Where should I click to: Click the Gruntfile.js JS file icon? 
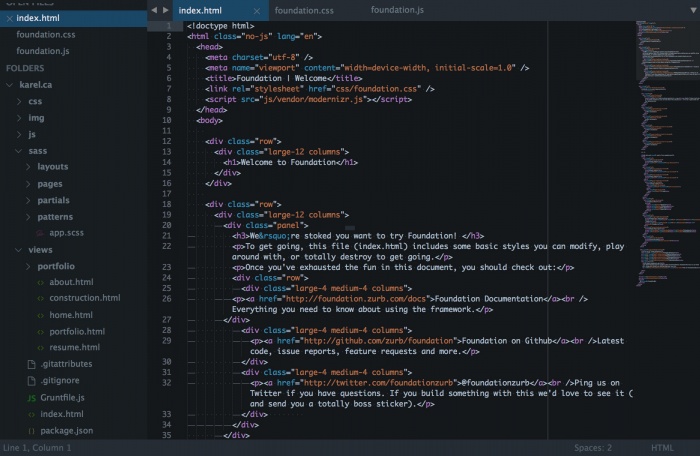coord(30,397)
